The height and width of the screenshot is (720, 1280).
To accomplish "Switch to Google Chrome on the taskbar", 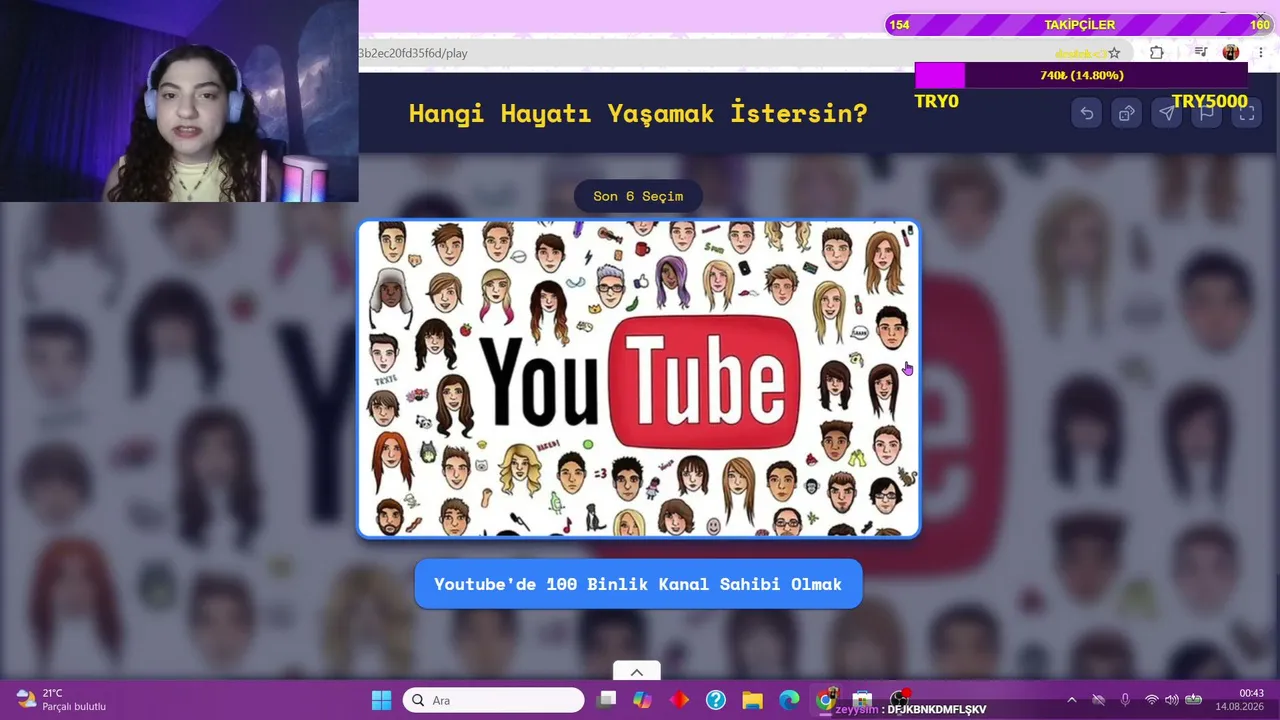I will tap(826, 700).
